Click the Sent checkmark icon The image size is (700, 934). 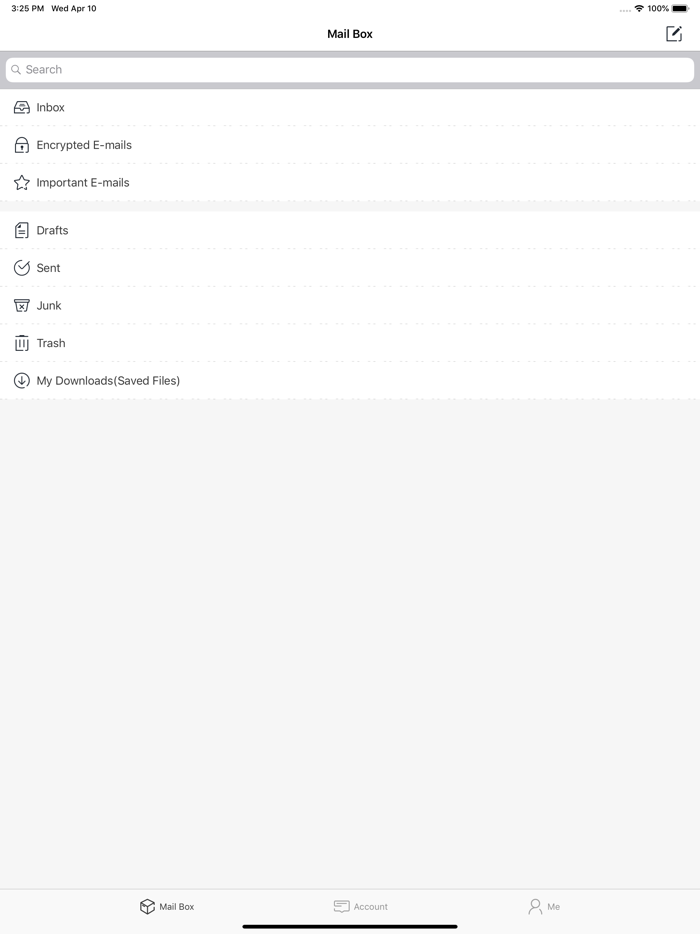pyautogui.click(x=22, y=268)
